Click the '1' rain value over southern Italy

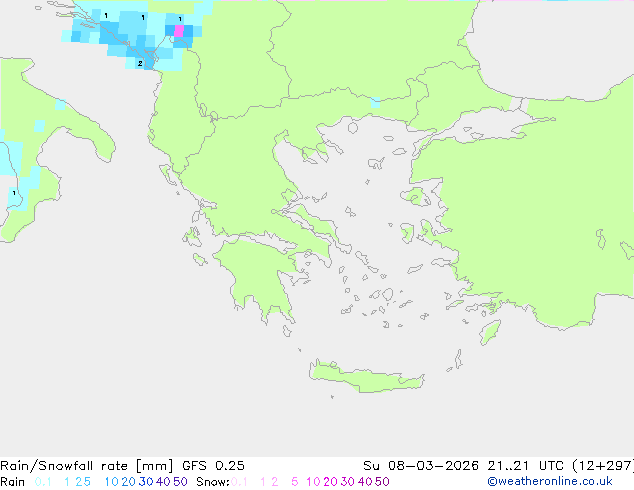14,193
